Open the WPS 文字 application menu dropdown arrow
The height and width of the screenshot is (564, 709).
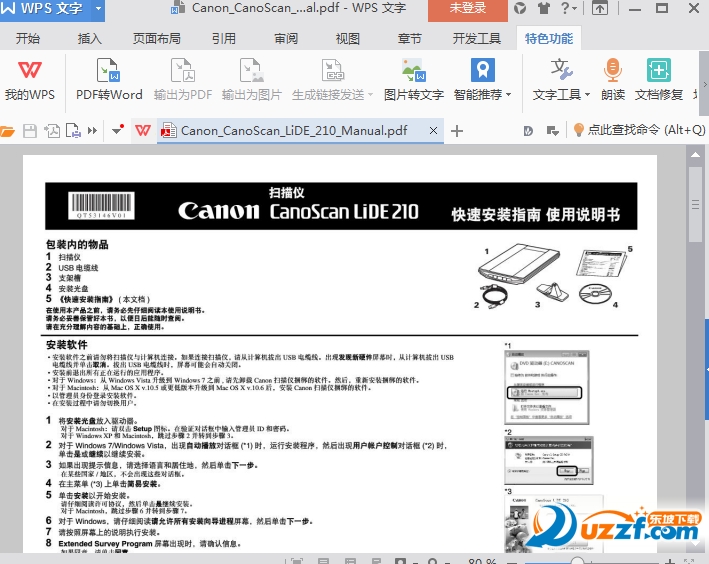click(x=98, y=8)
